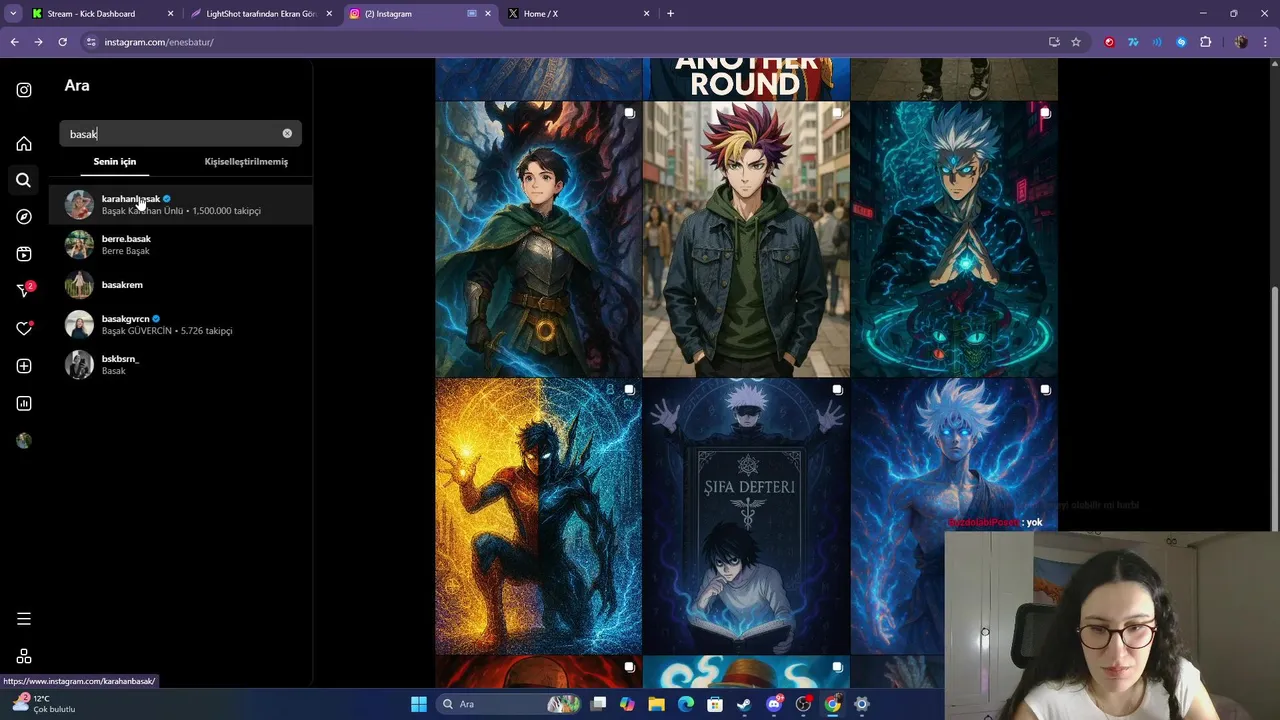This screenshot has height=720, width=1280.
Task: Open Shazam extension icon
Action: click(1181, 42)
